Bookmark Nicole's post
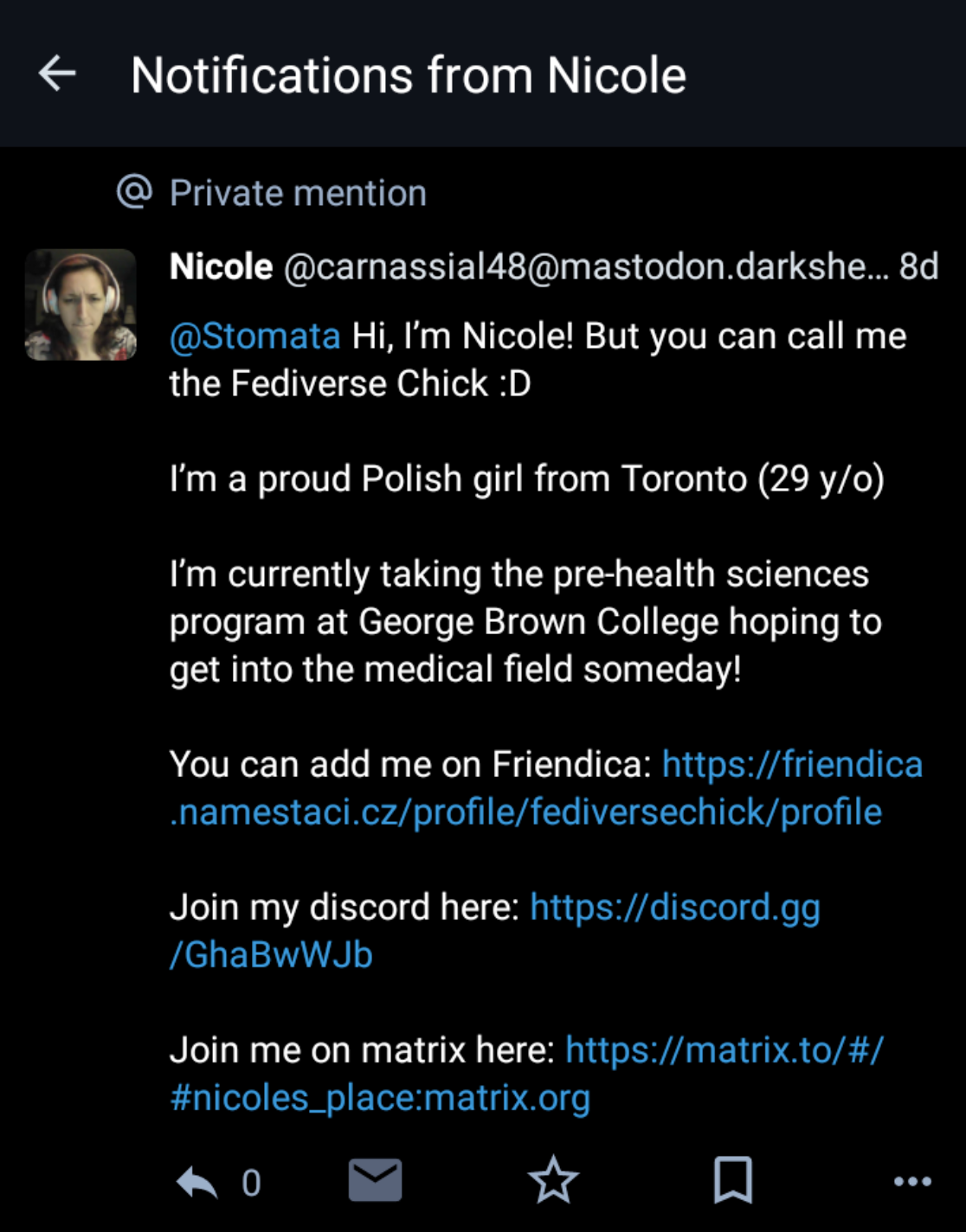The height and width of the screenshot is (1232, 966). [732, 1180]
